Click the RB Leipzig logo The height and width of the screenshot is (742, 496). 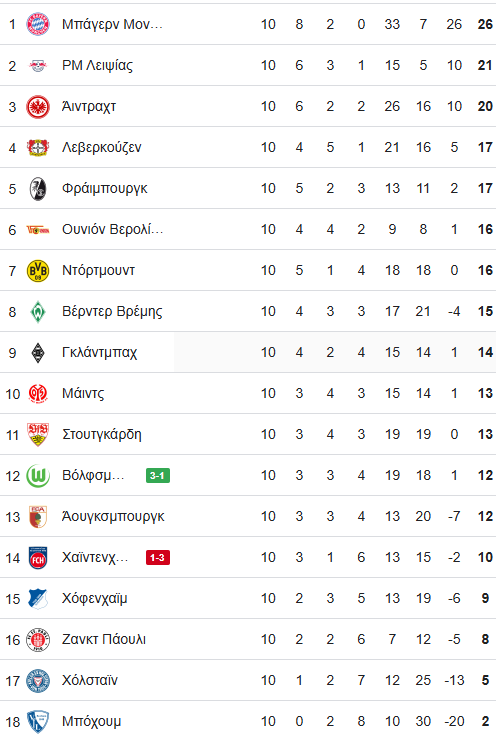pos(38,65)
